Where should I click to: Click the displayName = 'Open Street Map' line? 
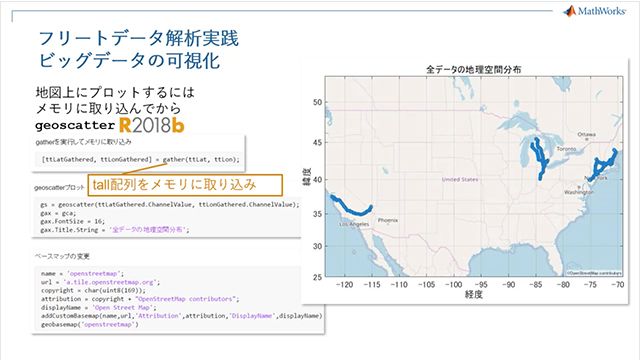(98, 307)
